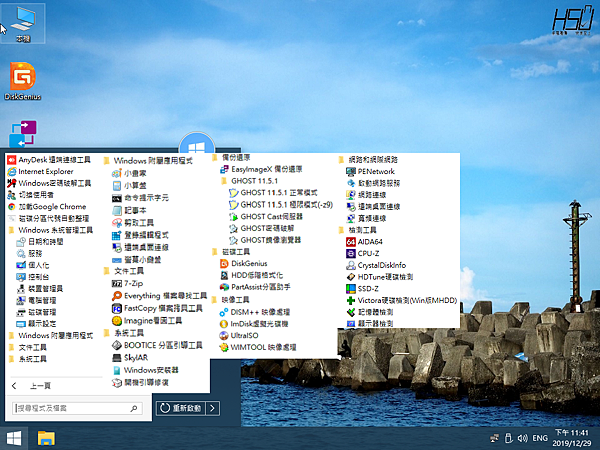Click the restart button
Screen dimensions: 600x450
[181, 408]
